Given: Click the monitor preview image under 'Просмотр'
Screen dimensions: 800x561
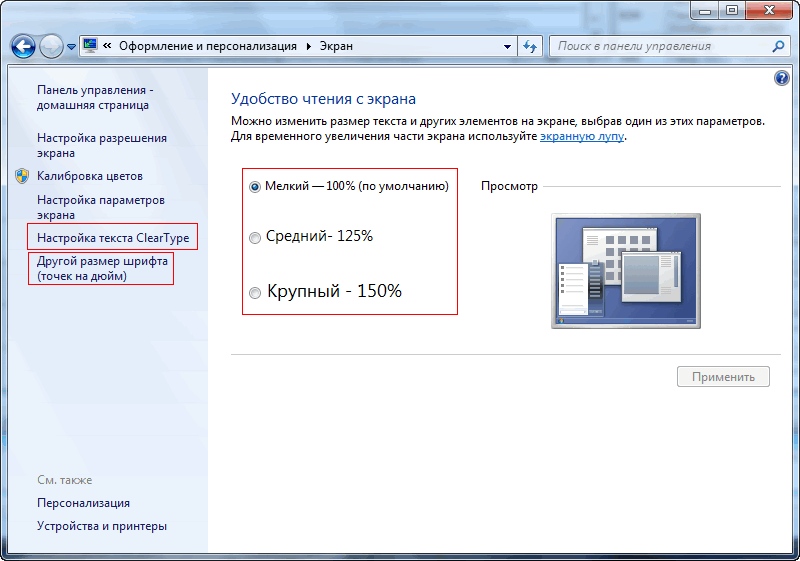Looking at the screenshot, I should point(626,271).
